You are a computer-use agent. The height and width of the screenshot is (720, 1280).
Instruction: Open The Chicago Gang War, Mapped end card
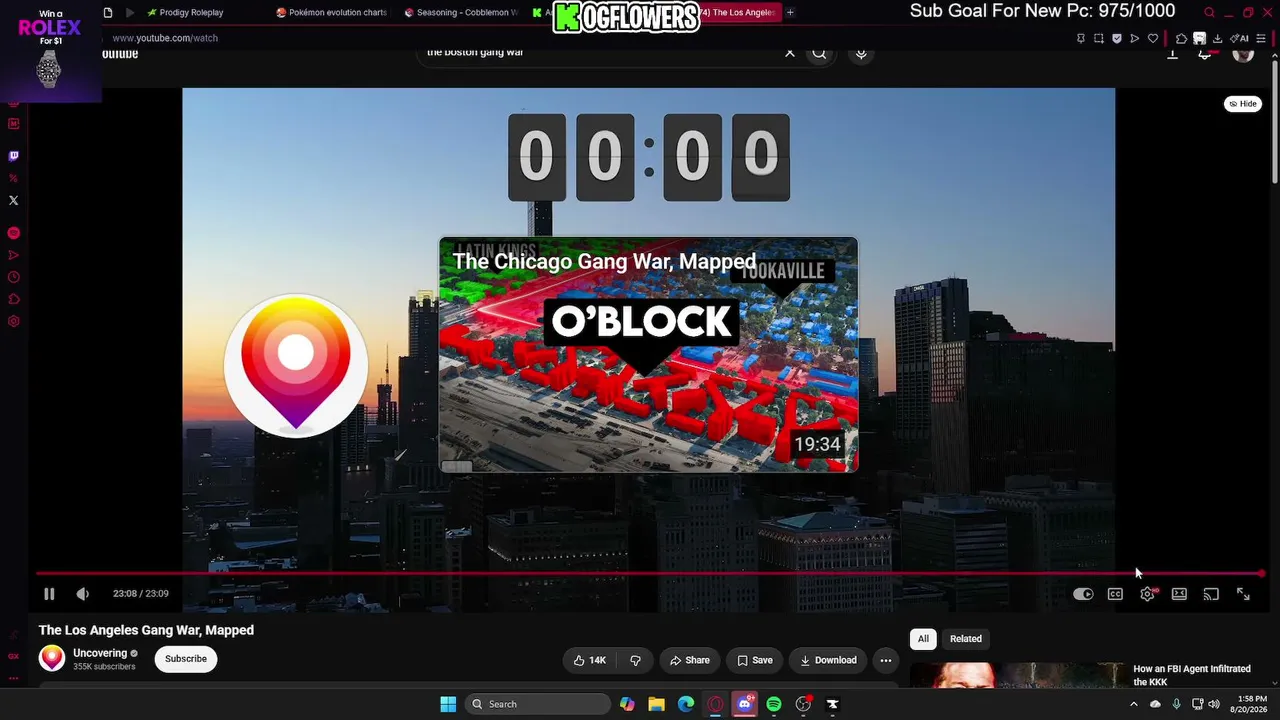coord(648,354)
